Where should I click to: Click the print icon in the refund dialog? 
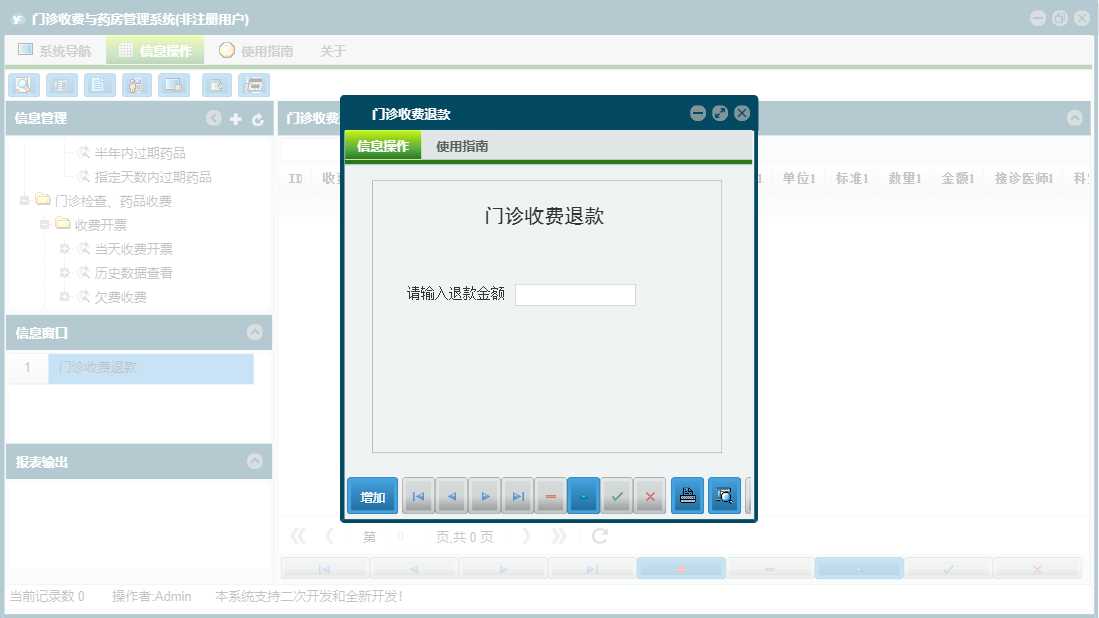pyautogui.click(x=687, y=495)
